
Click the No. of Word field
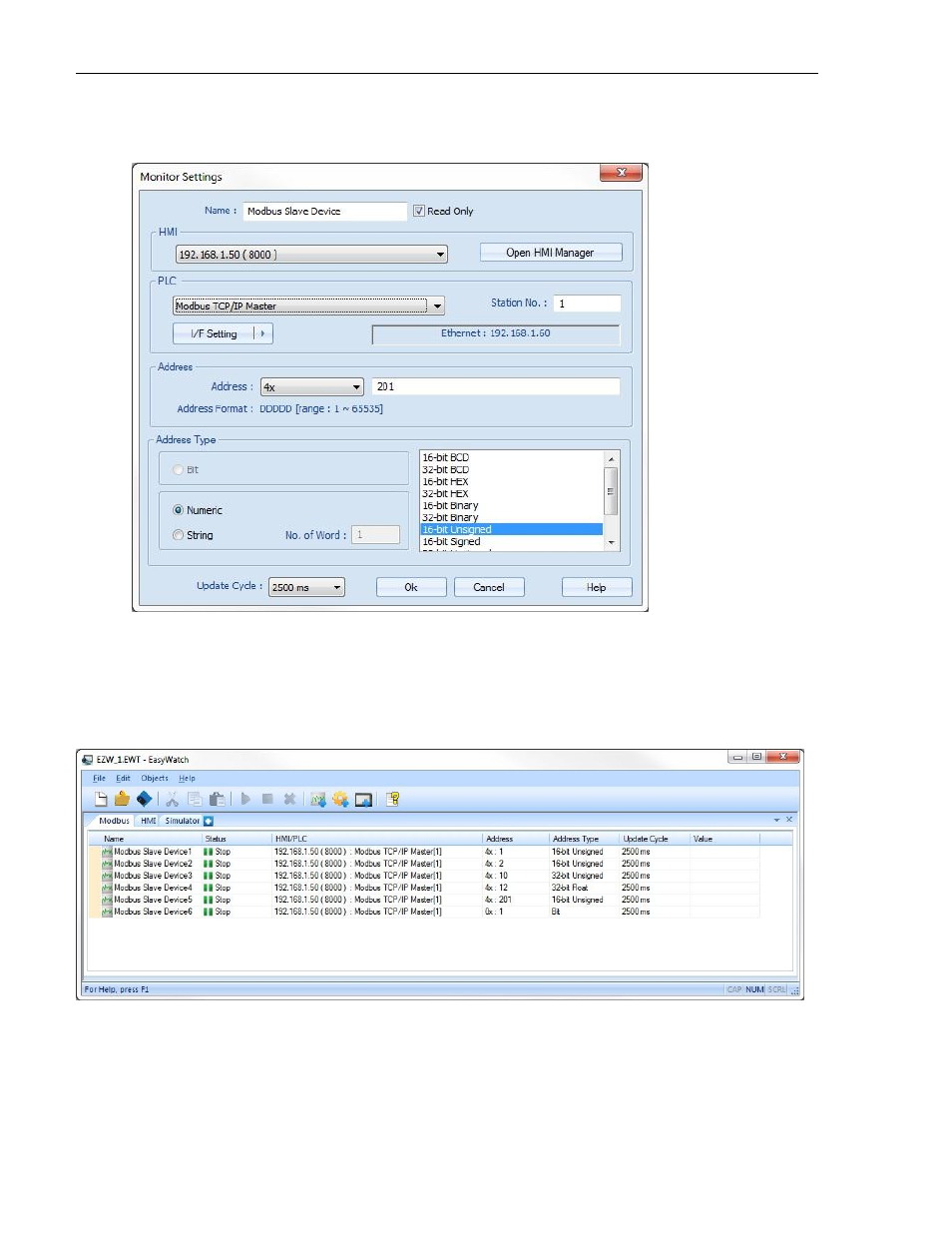tap(375, 535)
